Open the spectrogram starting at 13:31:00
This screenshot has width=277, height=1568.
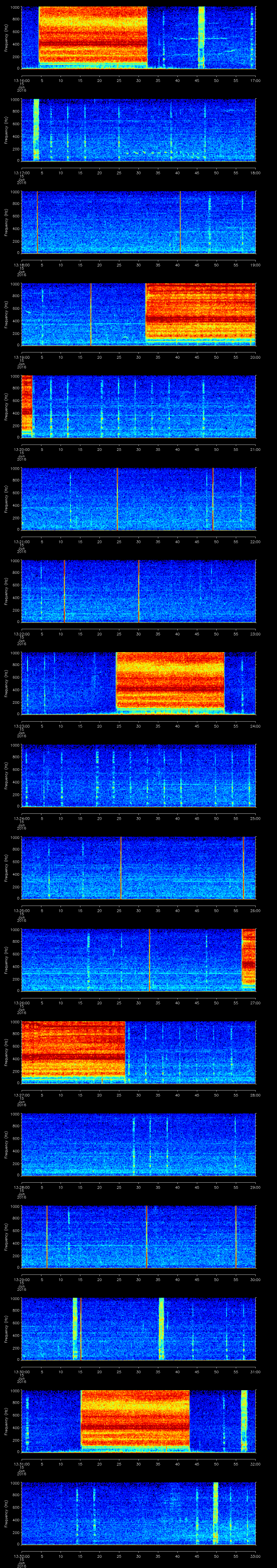(x=138, y=1421)
